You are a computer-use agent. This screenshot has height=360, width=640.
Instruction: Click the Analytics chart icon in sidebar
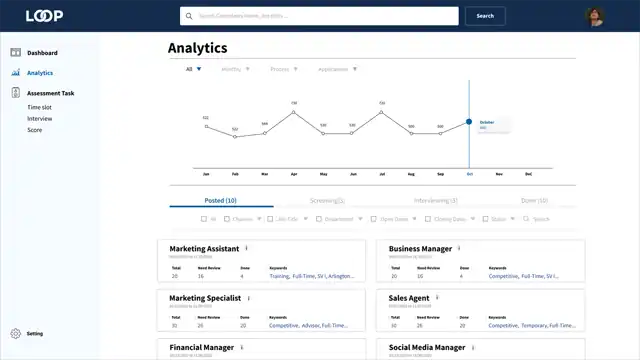[16, 73]
